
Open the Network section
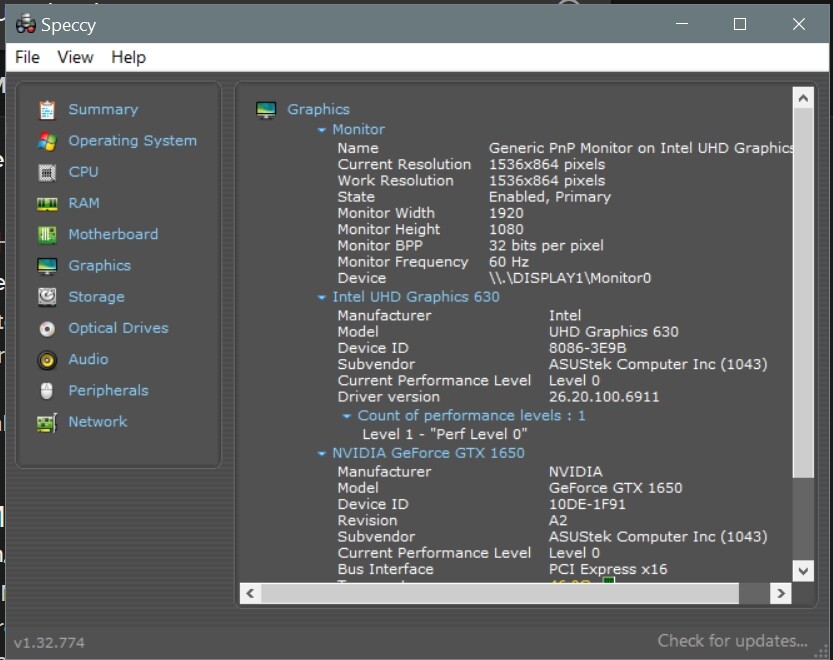pyautogui.click(x=98, y=422)
